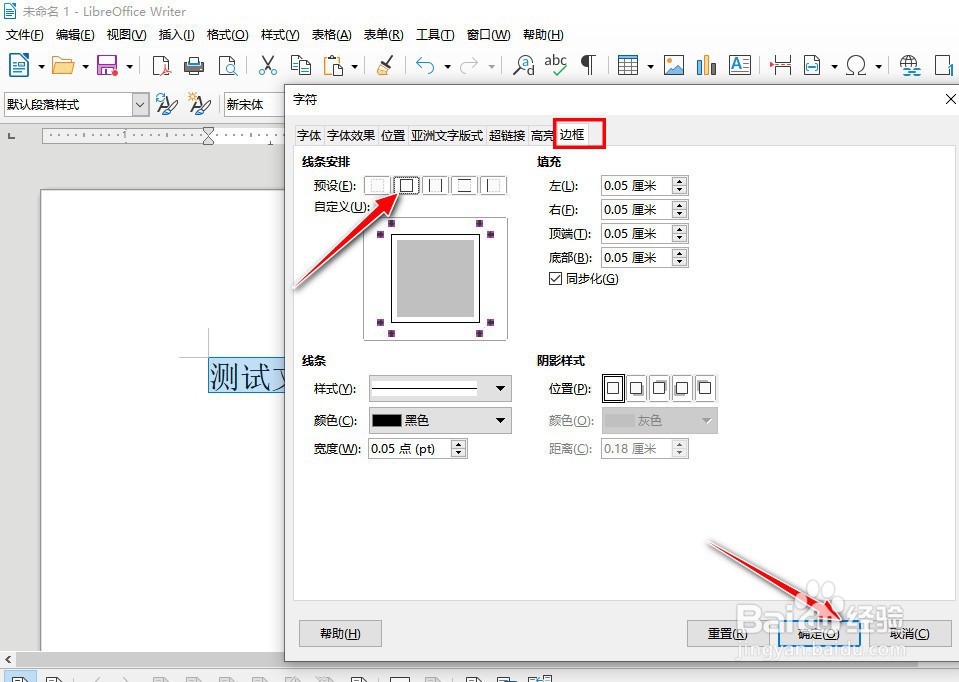959x682 pixels.
Task: Expand the Open folder dropdown arrow
Action: click(86, 66)
